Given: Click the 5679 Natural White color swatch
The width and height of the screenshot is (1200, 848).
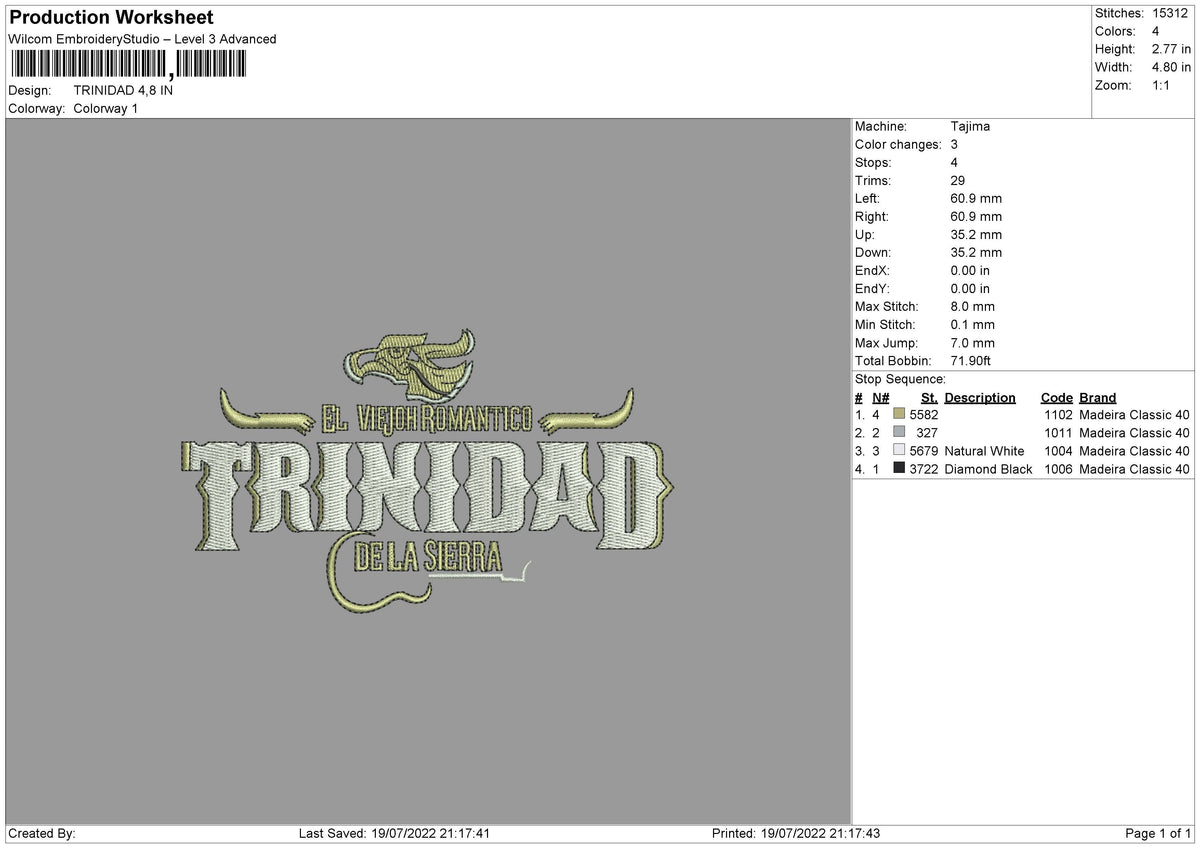Looking at the screenshot, I should [x=900, y=450].
